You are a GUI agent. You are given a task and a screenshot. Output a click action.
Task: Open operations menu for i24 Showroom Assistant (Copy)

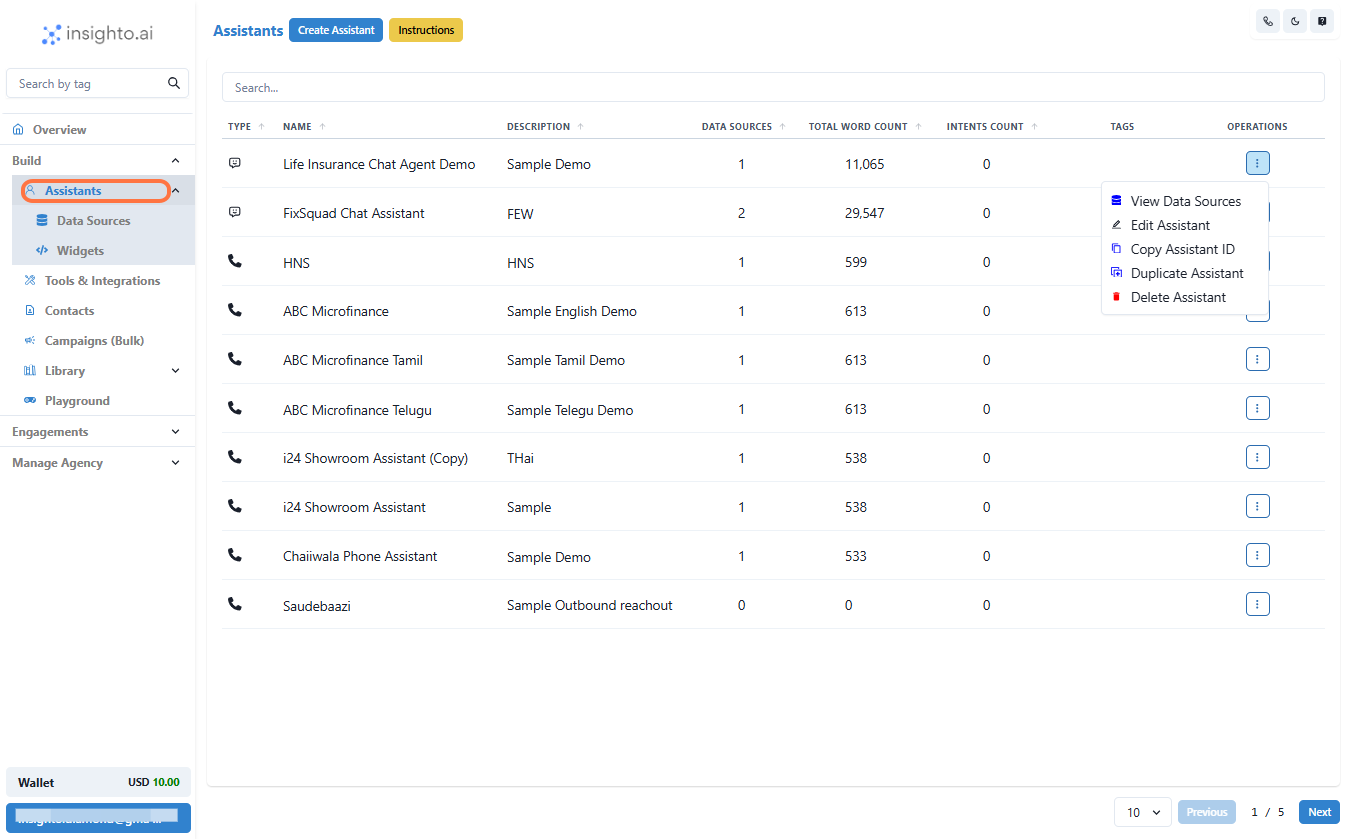tap(1257, 457)
